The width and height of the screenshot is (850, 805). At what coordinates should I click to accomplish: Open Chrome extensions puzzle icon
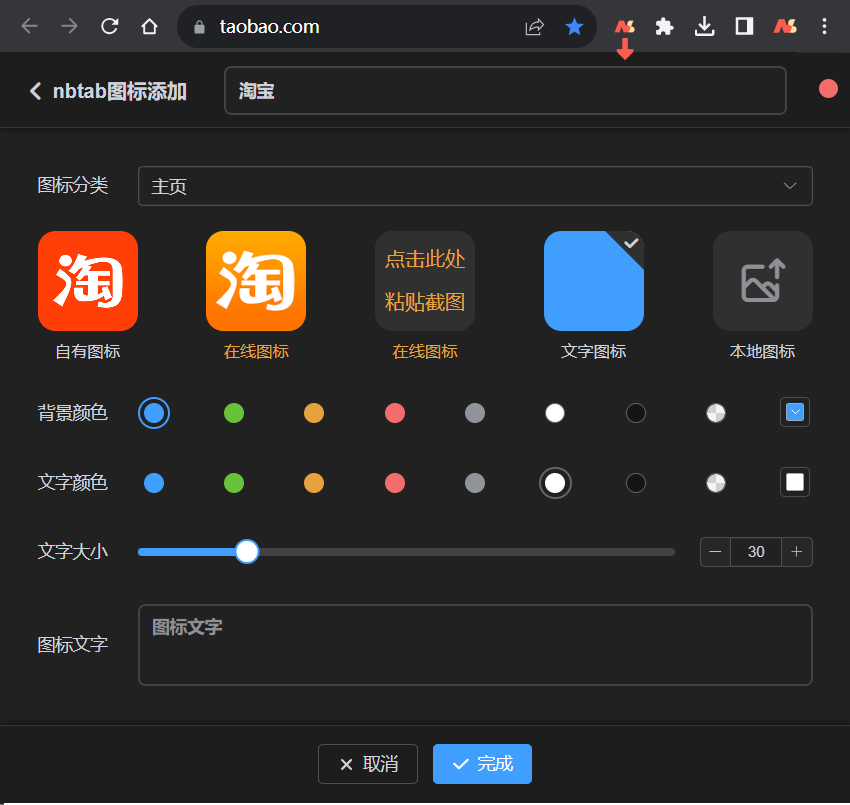[x=664, y=27]
